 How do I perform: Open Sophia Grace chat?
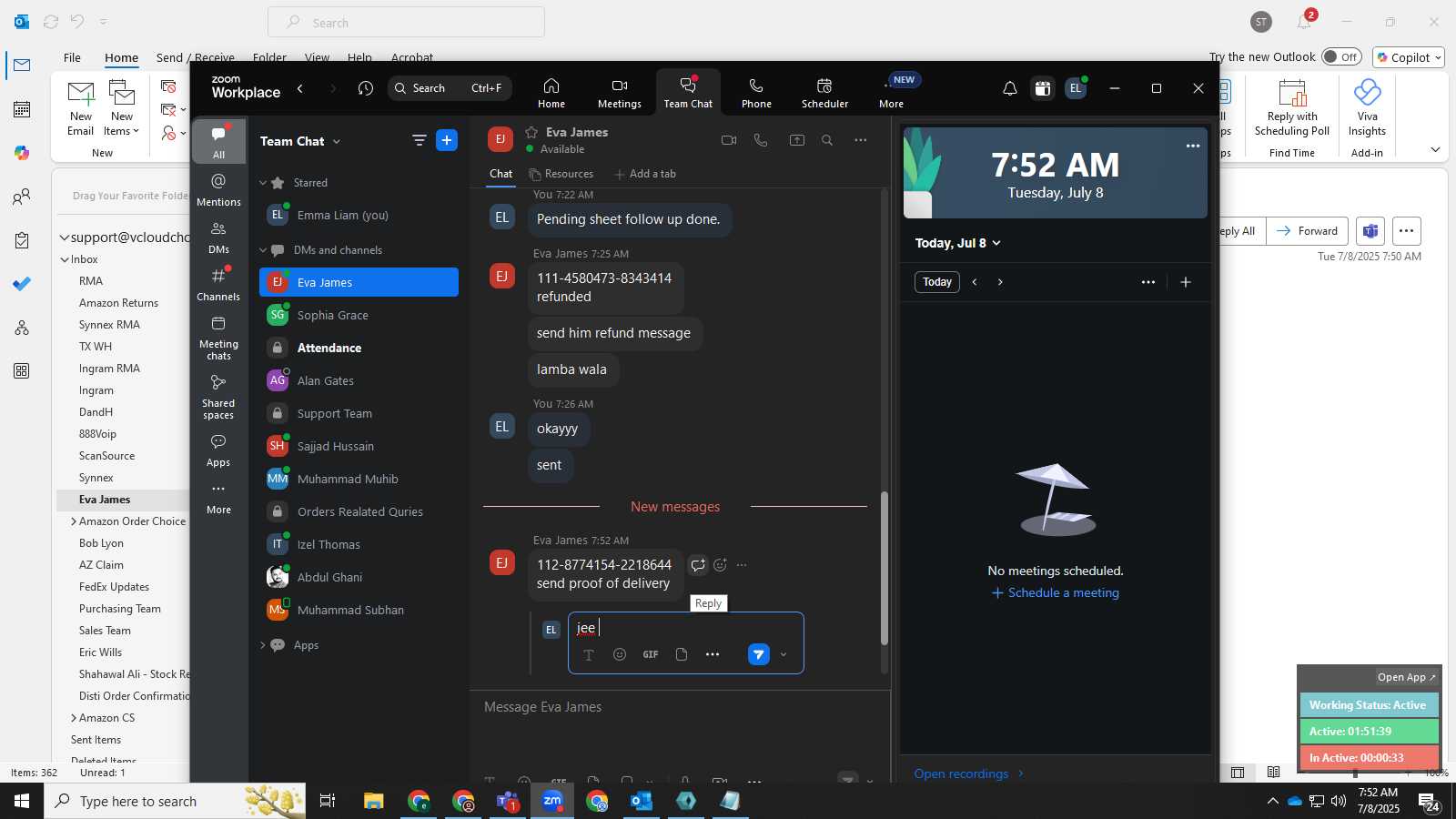(359, 315)
